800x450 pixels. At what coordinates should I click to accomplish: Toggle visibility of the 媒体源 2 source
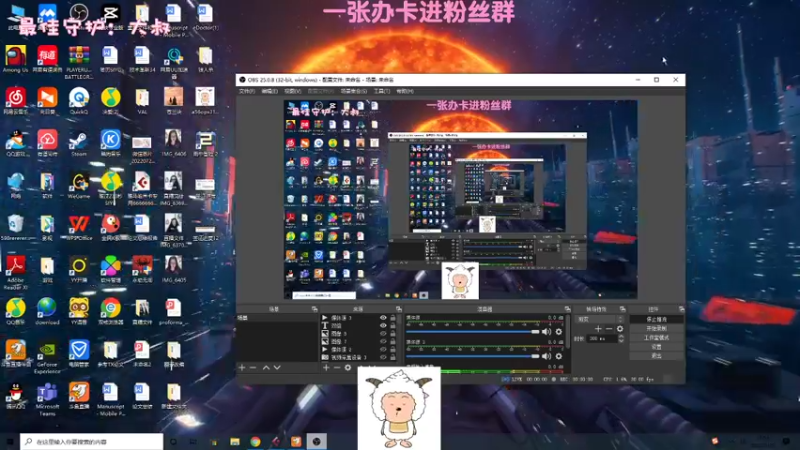[383, 349]
